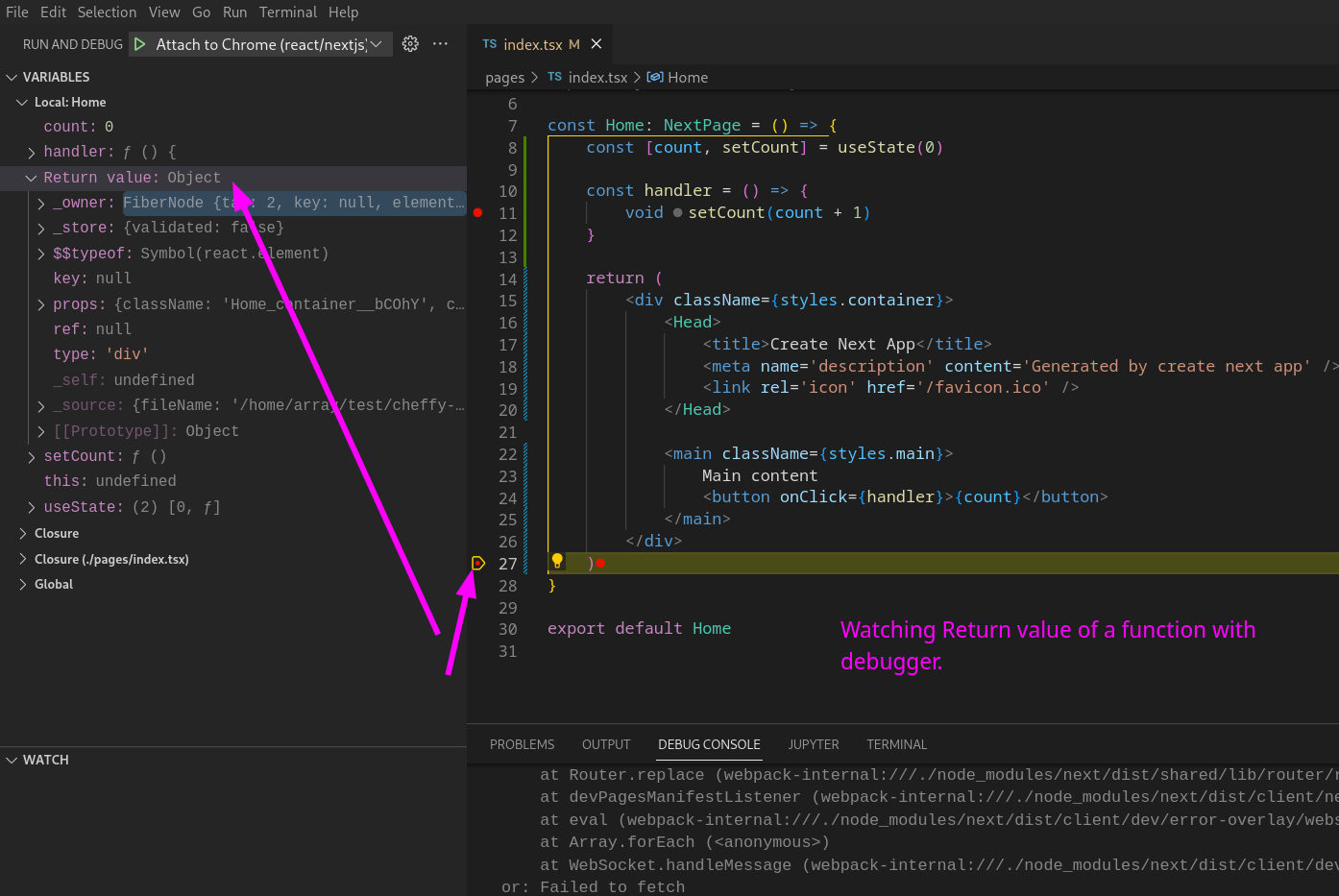Click the RUN AND DEBUG panel title
The image size is (1339, 896).
(x=73, y=44)
